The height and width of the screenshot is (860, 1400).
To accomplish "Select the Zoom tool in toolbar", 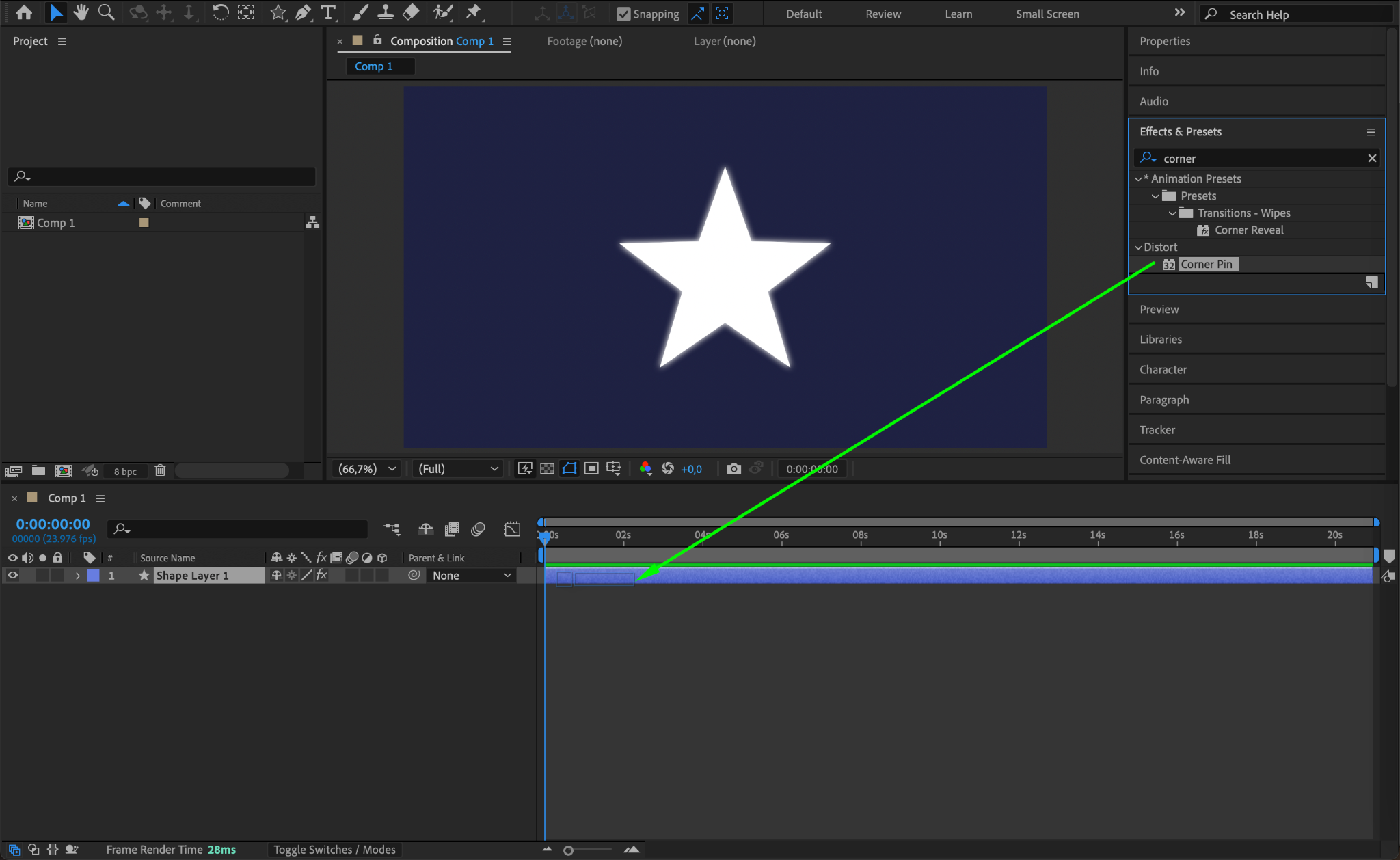I will [x=106, y=12].
